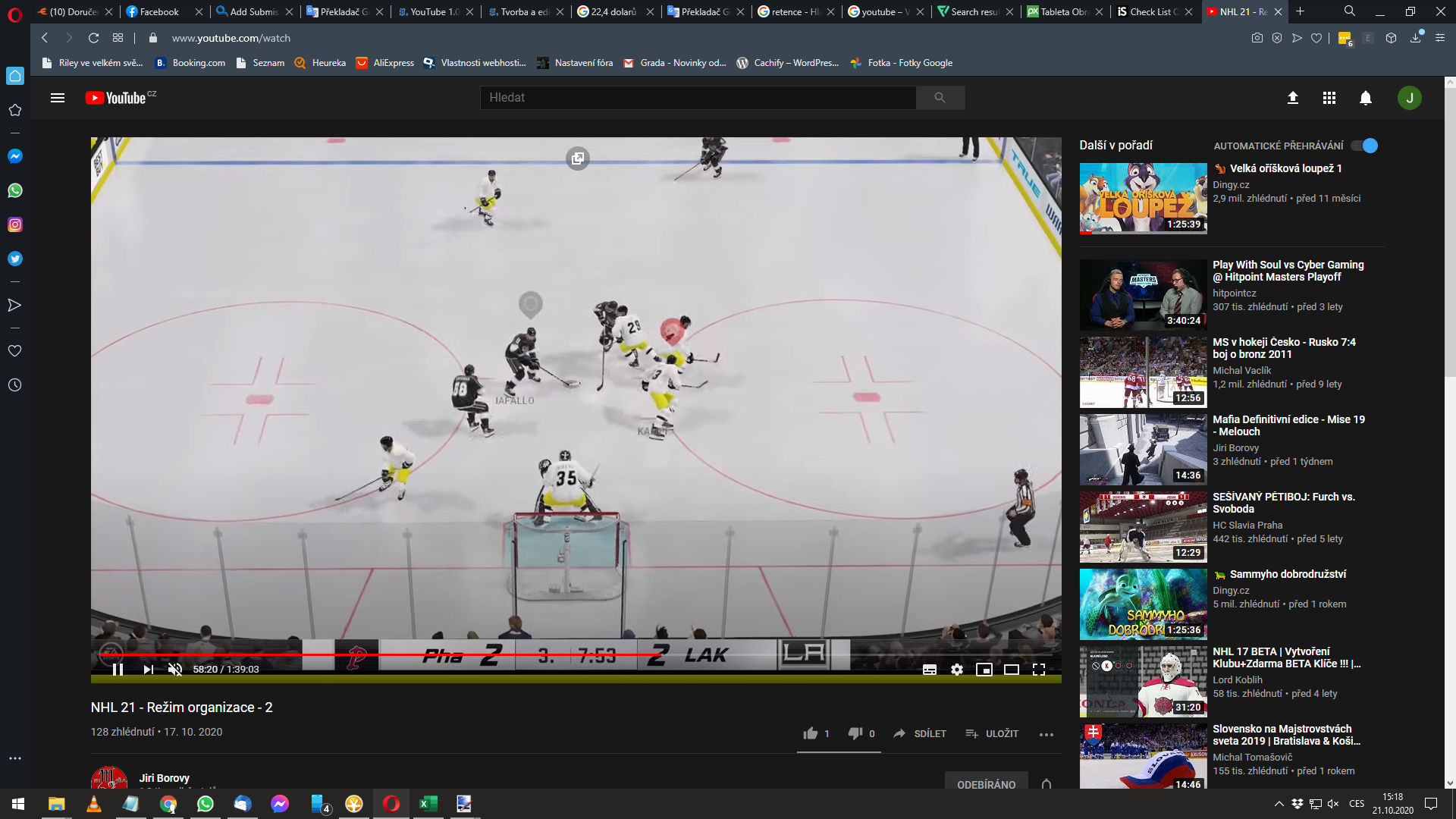Pop out video picture-in-picture icon
The height and width of the screenshot is (819, 1456).
pos(577,158)
